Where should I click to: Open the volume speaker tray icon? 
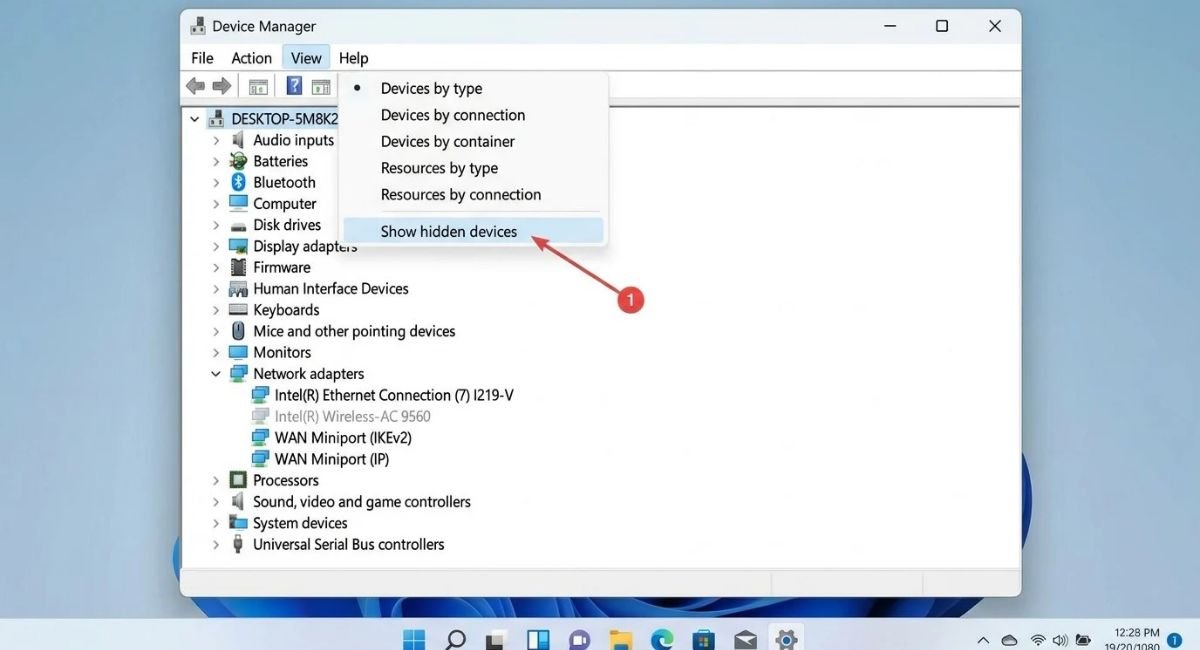point(1060,639)
